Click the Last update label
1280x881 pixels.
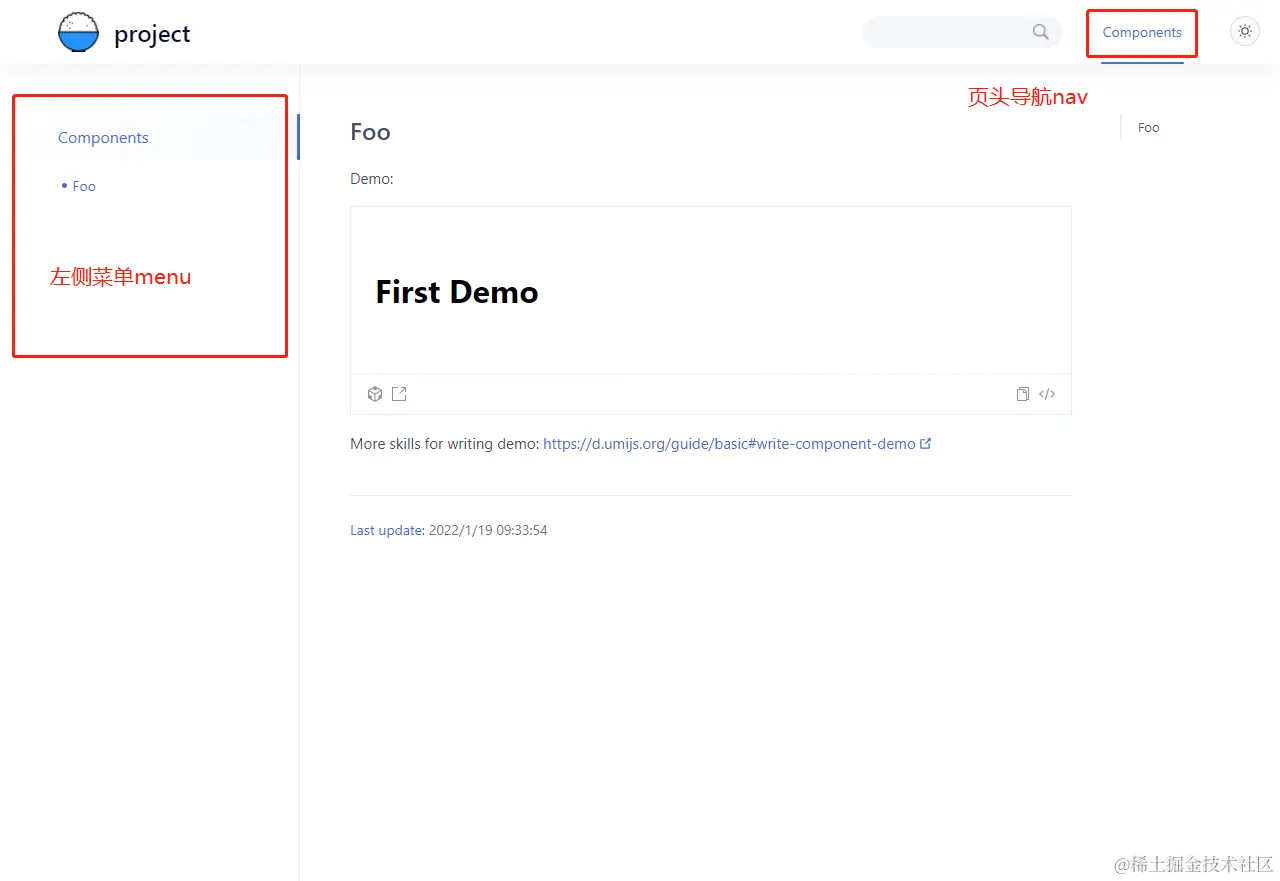pyautogui.click(x=387, y=530)
